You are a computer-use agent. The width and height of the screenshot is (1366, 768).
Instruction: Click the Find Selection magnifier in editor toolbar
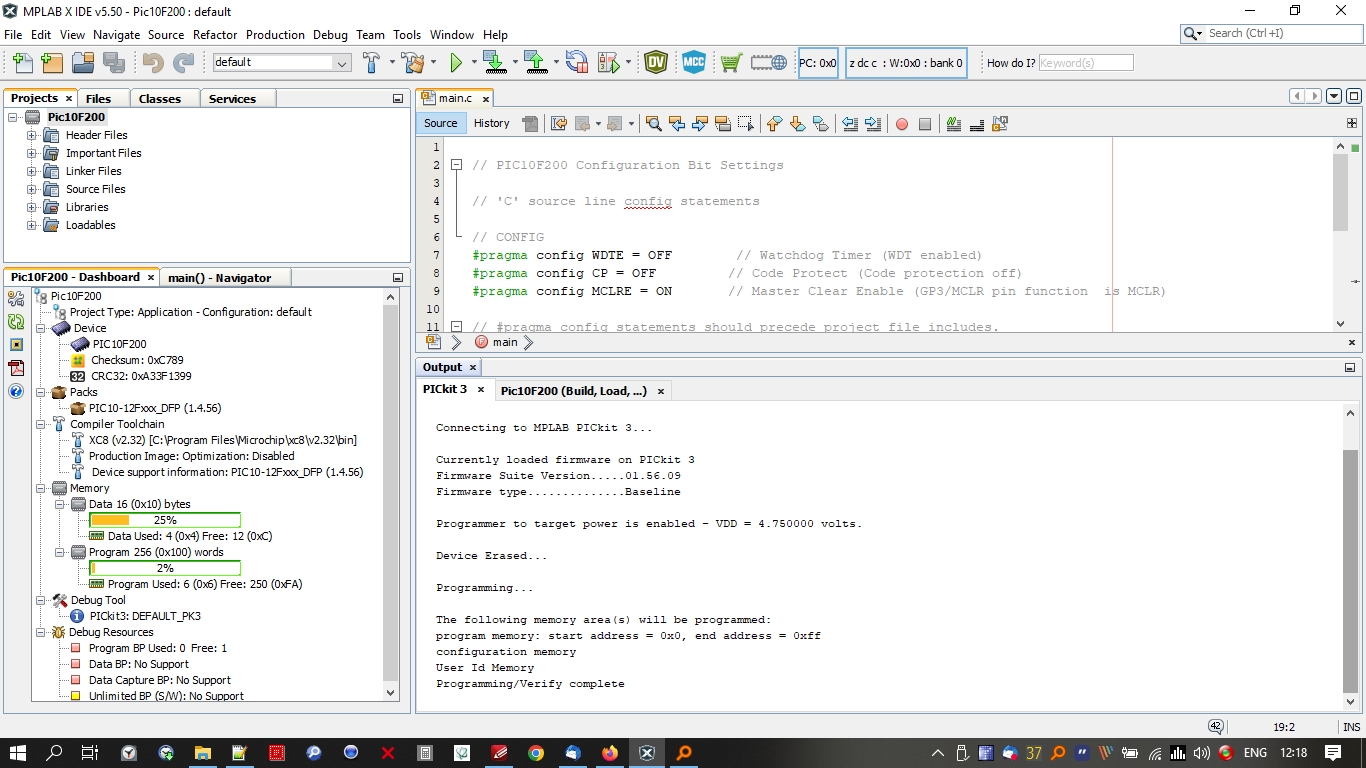[653, 123]
